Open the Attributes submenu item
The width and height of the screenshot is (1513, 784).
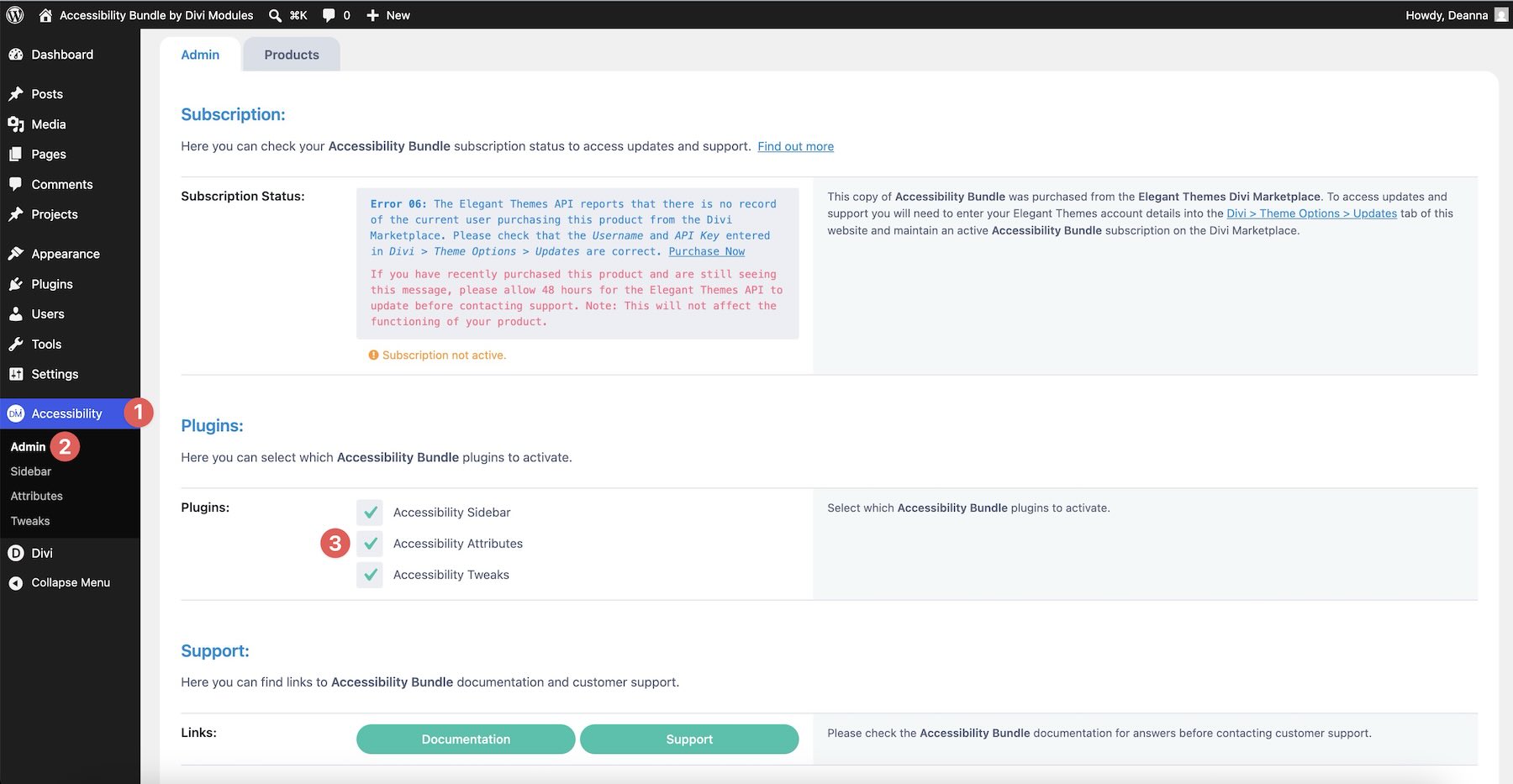point(37,497)
